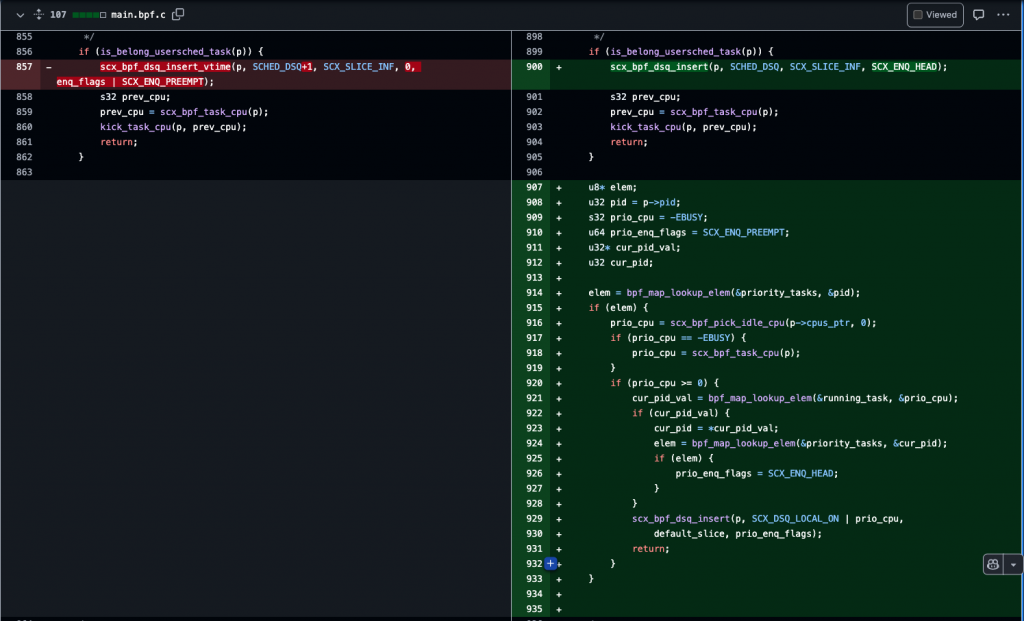The width and height of the screenshot is (1024, 621).
Task: Expand the Copilot dropdown arrow
Action: pyautogui.click(x=1014, y=564)
